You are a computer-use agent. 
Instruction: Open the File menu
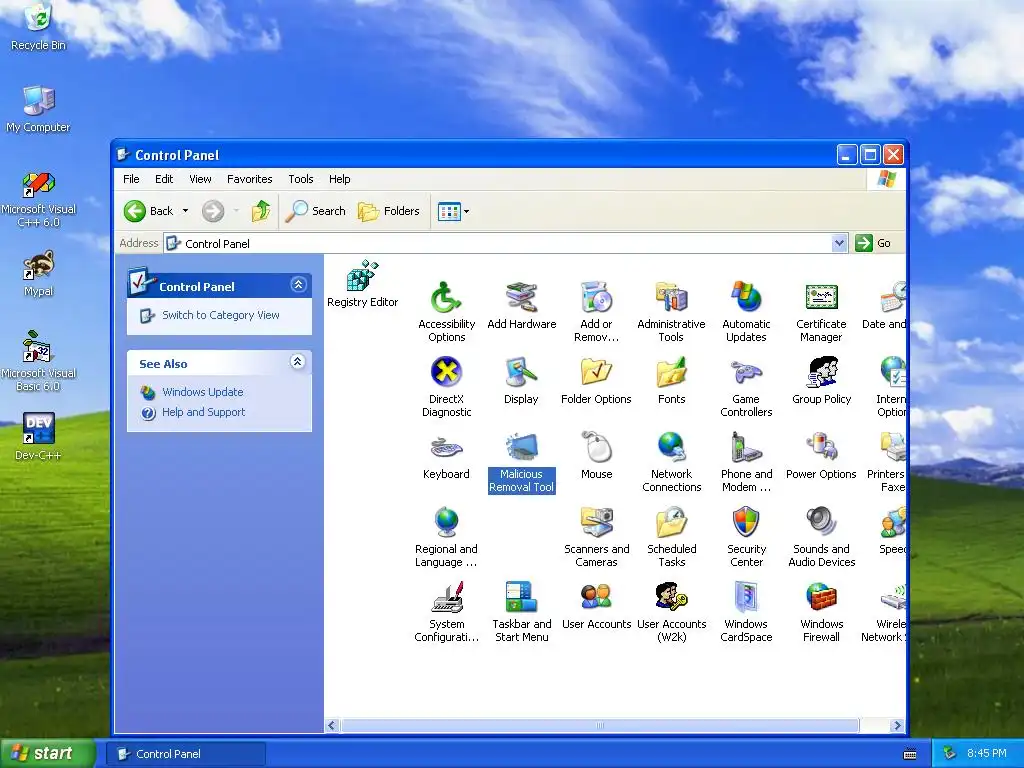pos(131,179)
